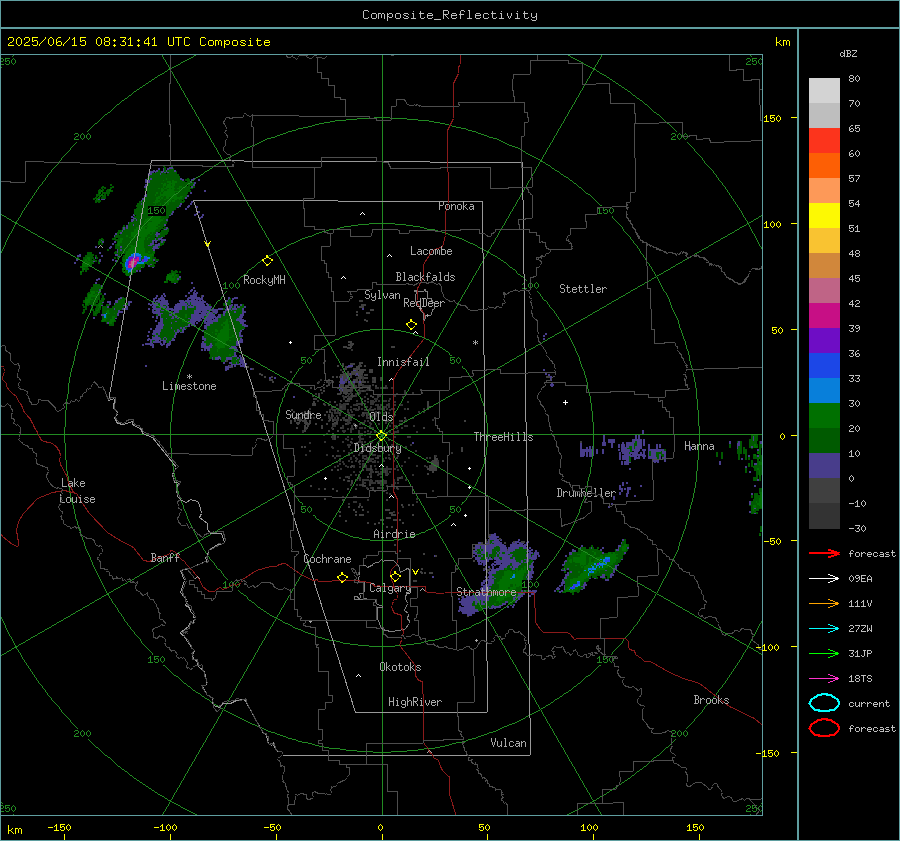This screenshot has height=841, width=900.
Task: Click the Brooks label
Action: tap(711, 700)
